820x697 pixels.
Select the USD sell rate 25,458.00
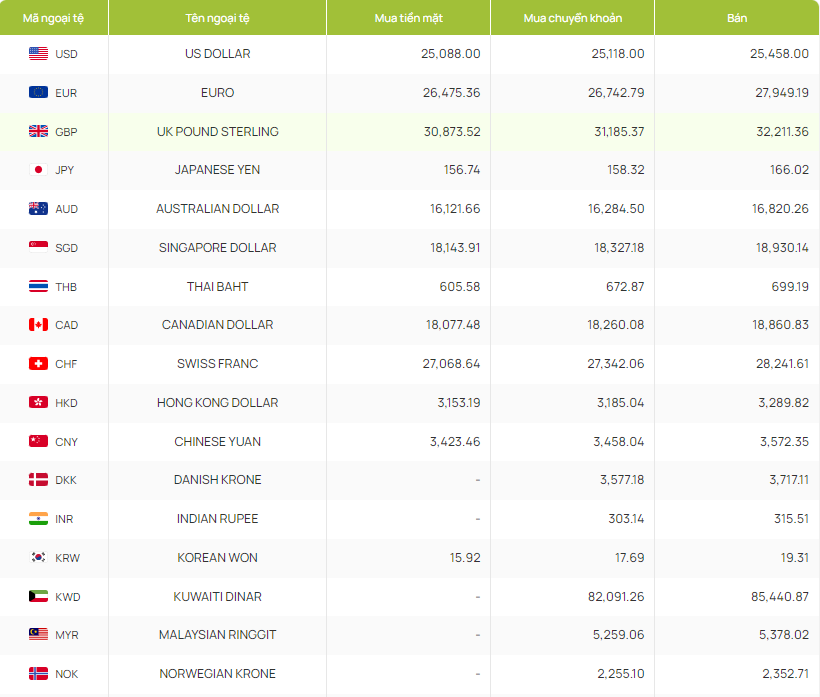point(779,54)
